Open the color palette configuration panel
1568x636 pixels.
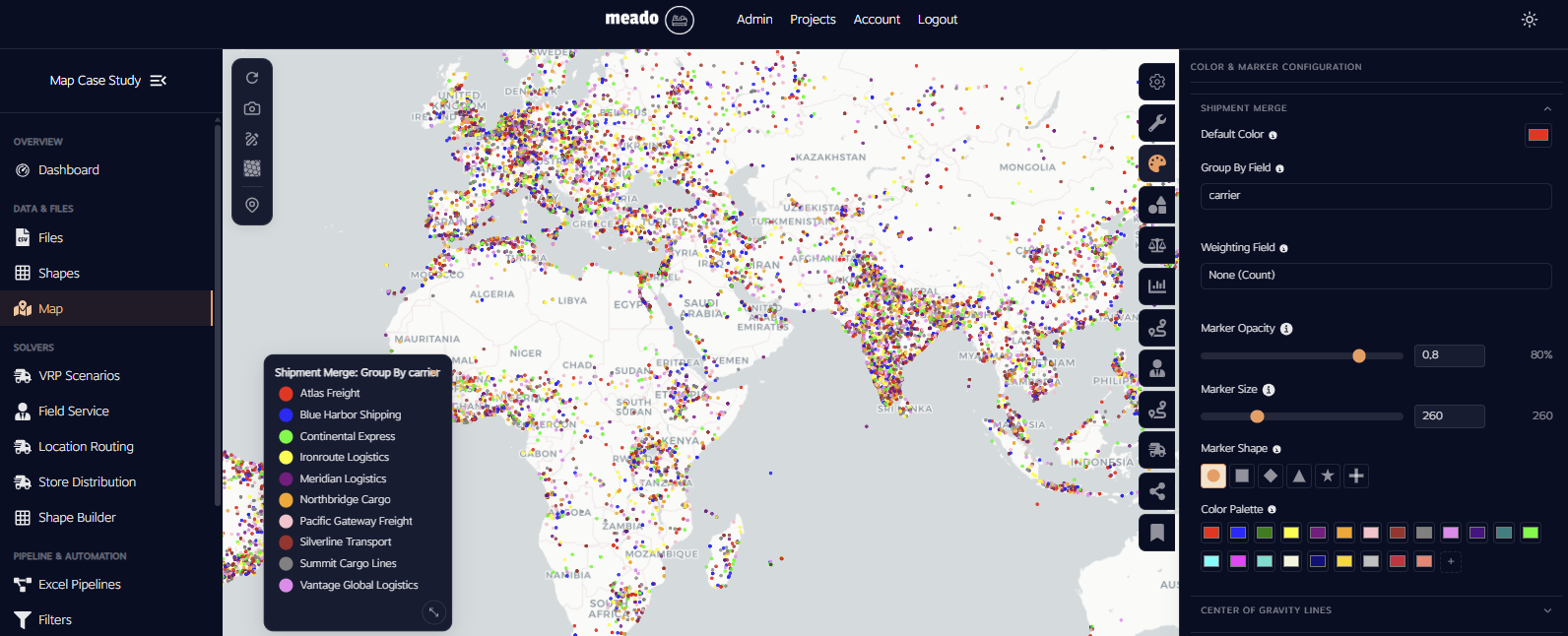[1157, 163]
